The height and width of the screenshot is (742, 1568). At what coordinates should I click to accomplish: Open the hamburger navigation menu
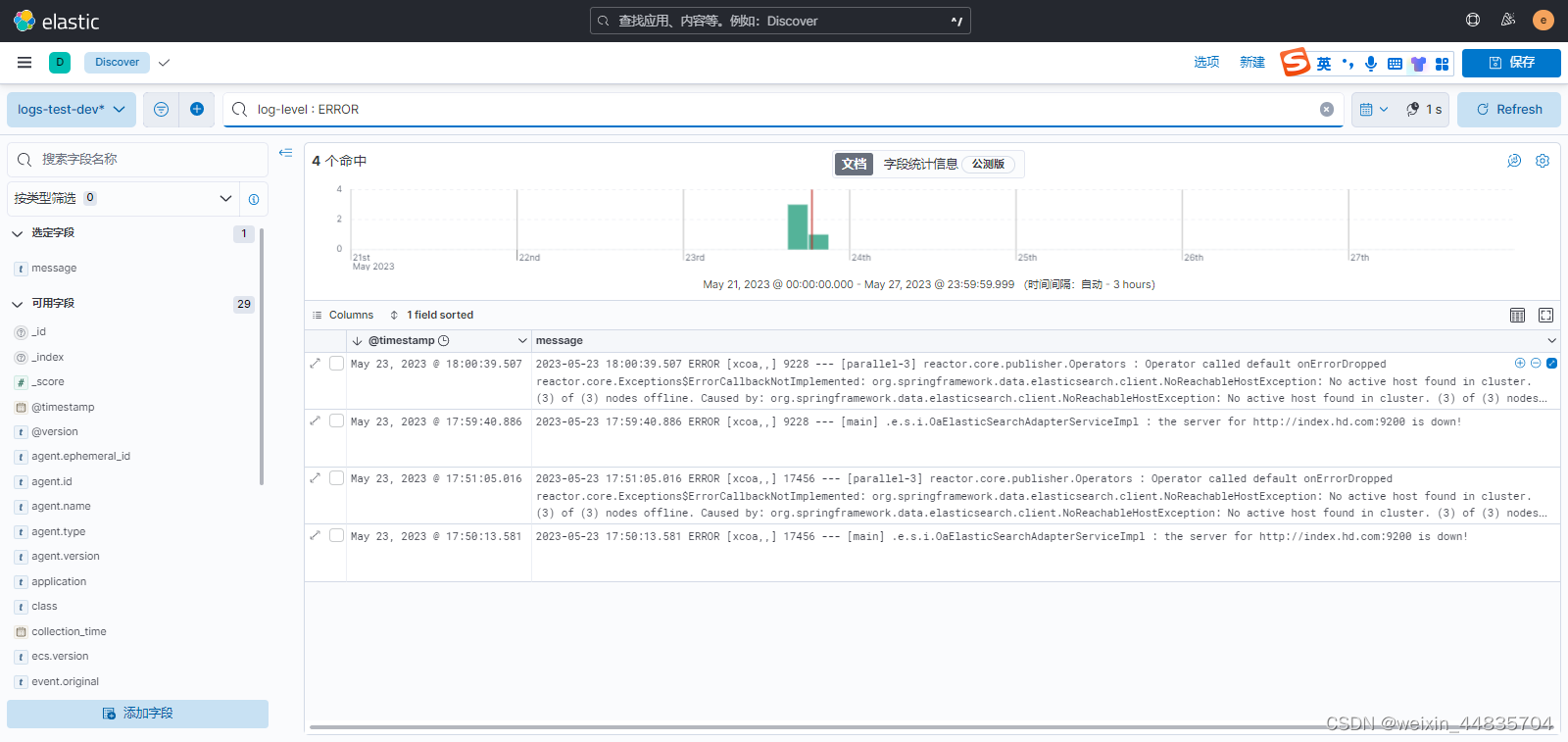click(x=24, y=62)
